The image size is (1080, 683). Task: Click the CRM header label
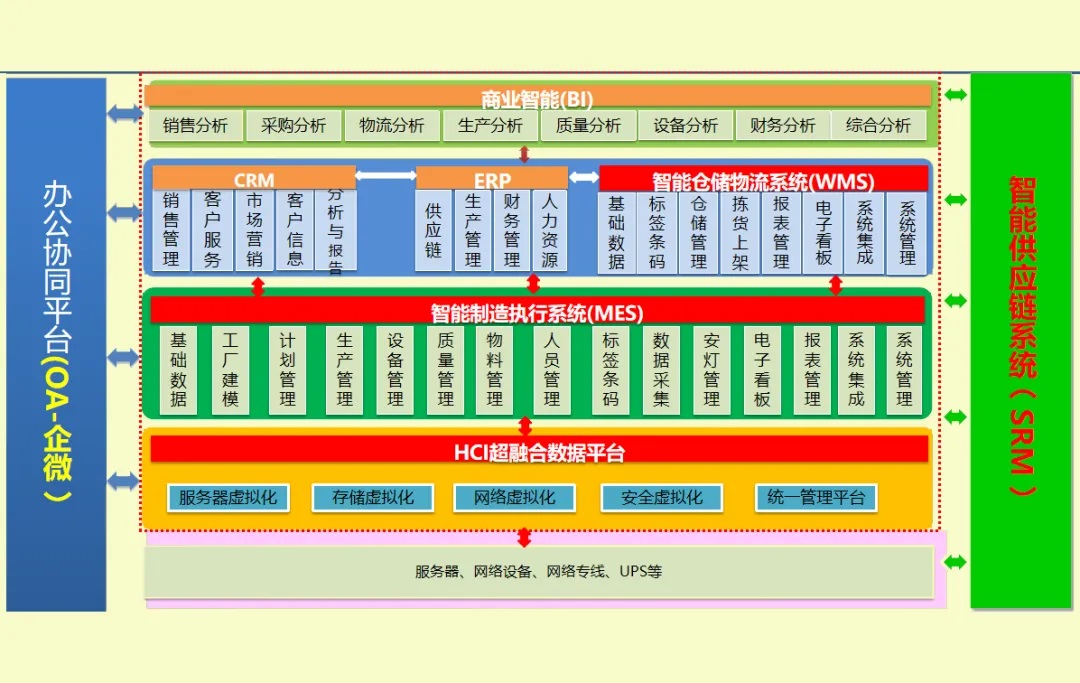(x=253, y=178)
